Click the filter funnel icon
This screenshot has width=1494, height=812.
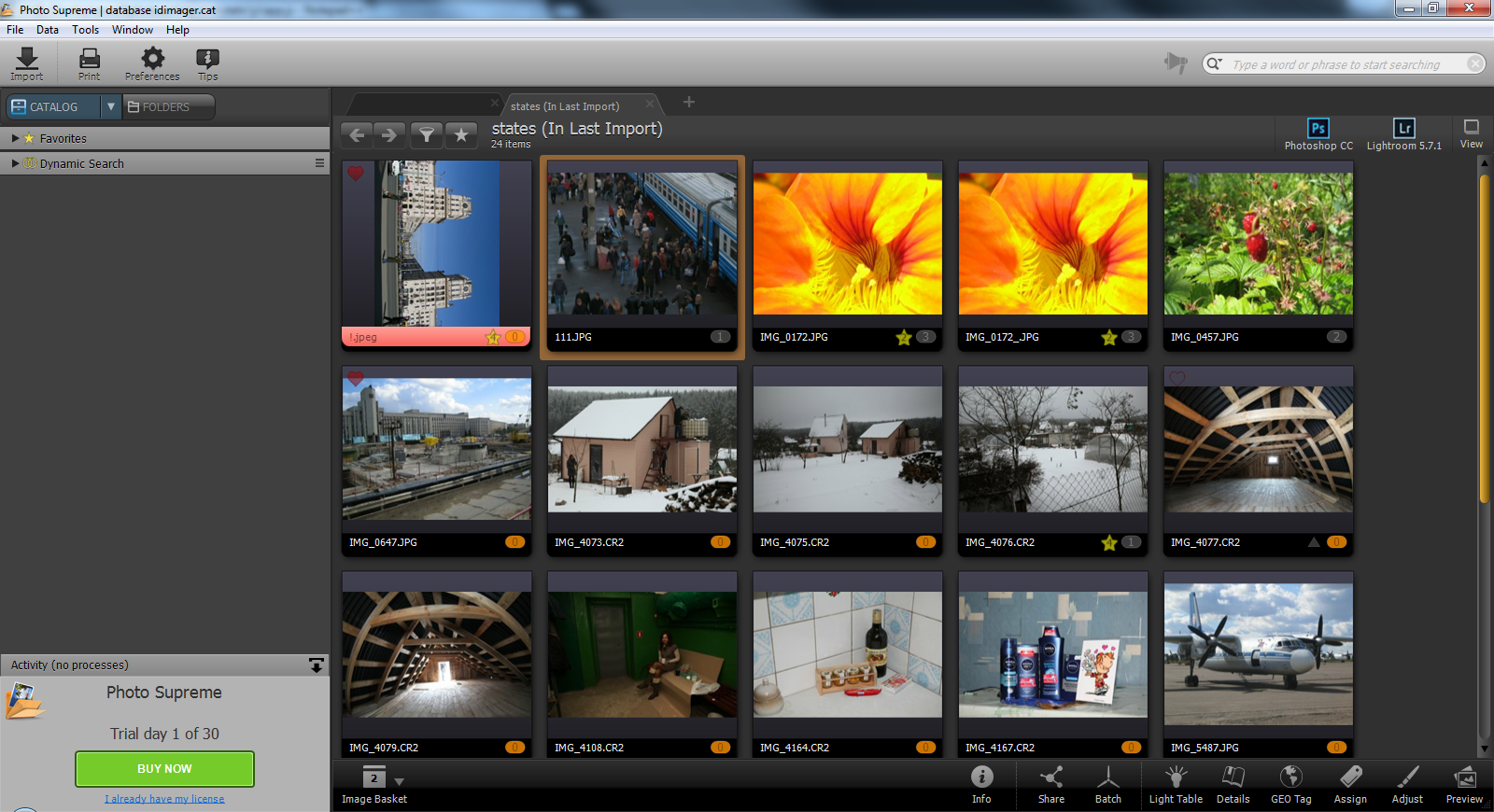tap(426, 135)
